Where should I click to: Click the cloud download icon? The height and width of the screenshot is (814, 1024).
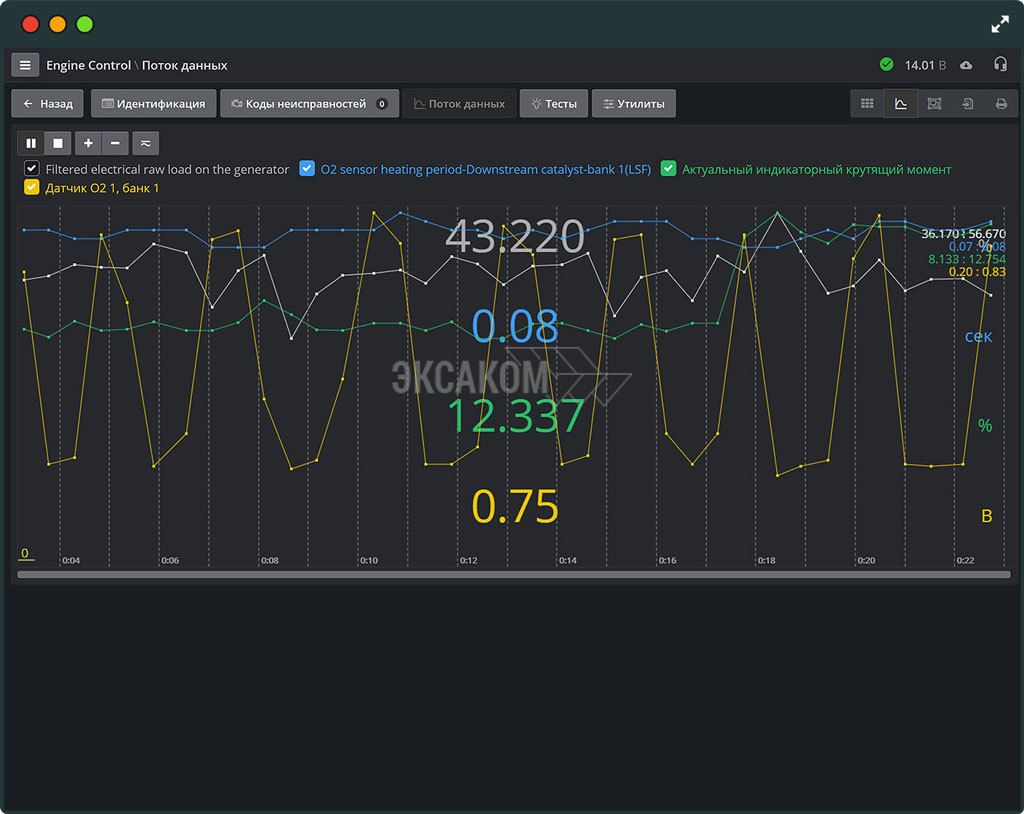(966, 65)
